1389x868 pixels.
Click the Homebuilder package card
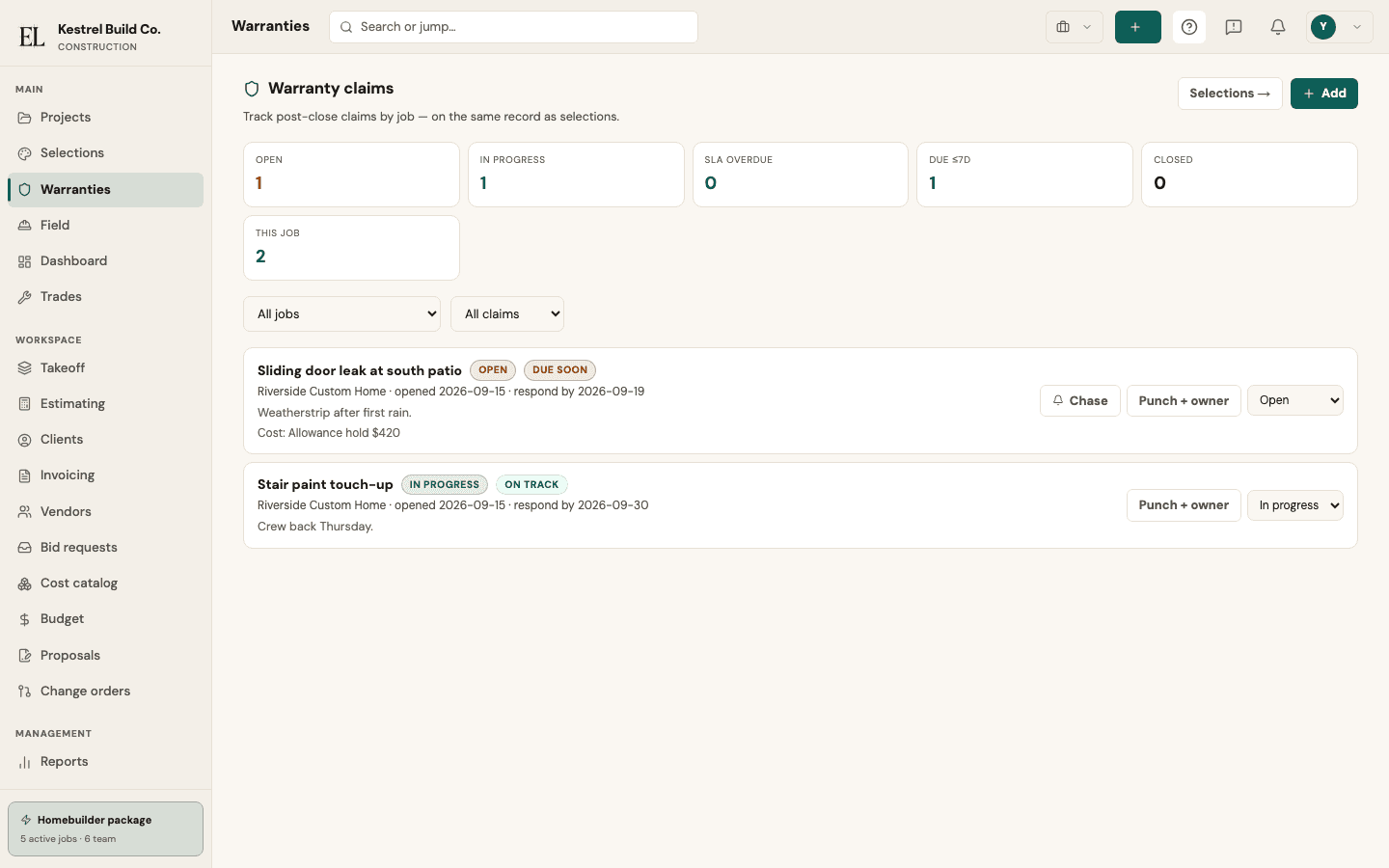(106, 829)
